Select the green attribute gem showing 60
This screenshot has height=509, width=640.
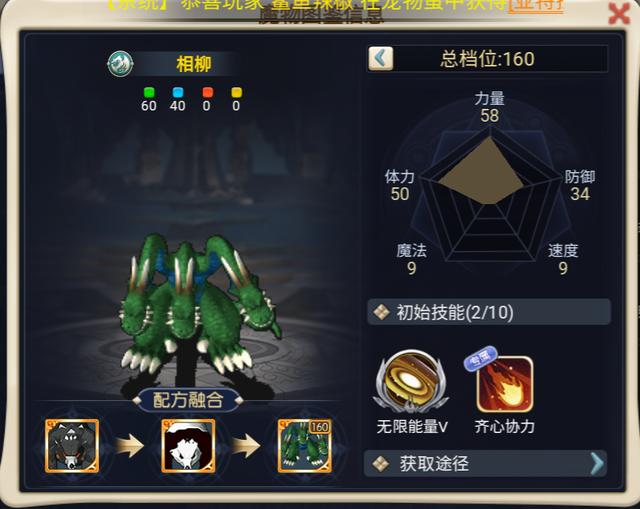click(x=149, y=93)
